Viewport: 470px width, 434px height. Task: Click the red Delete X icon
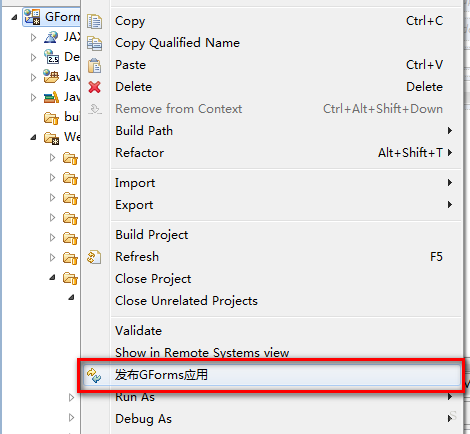(94, 87)
